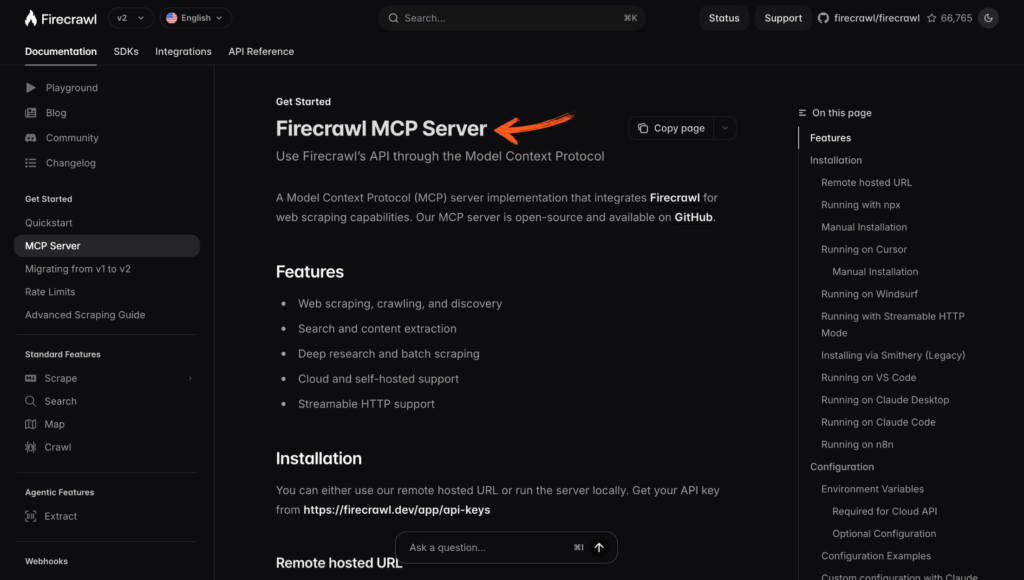This screenshot has width=1024, height=580.
Task: Open the Changelog via its list icon
Action: pyautogui.click(x=31, y=162)
